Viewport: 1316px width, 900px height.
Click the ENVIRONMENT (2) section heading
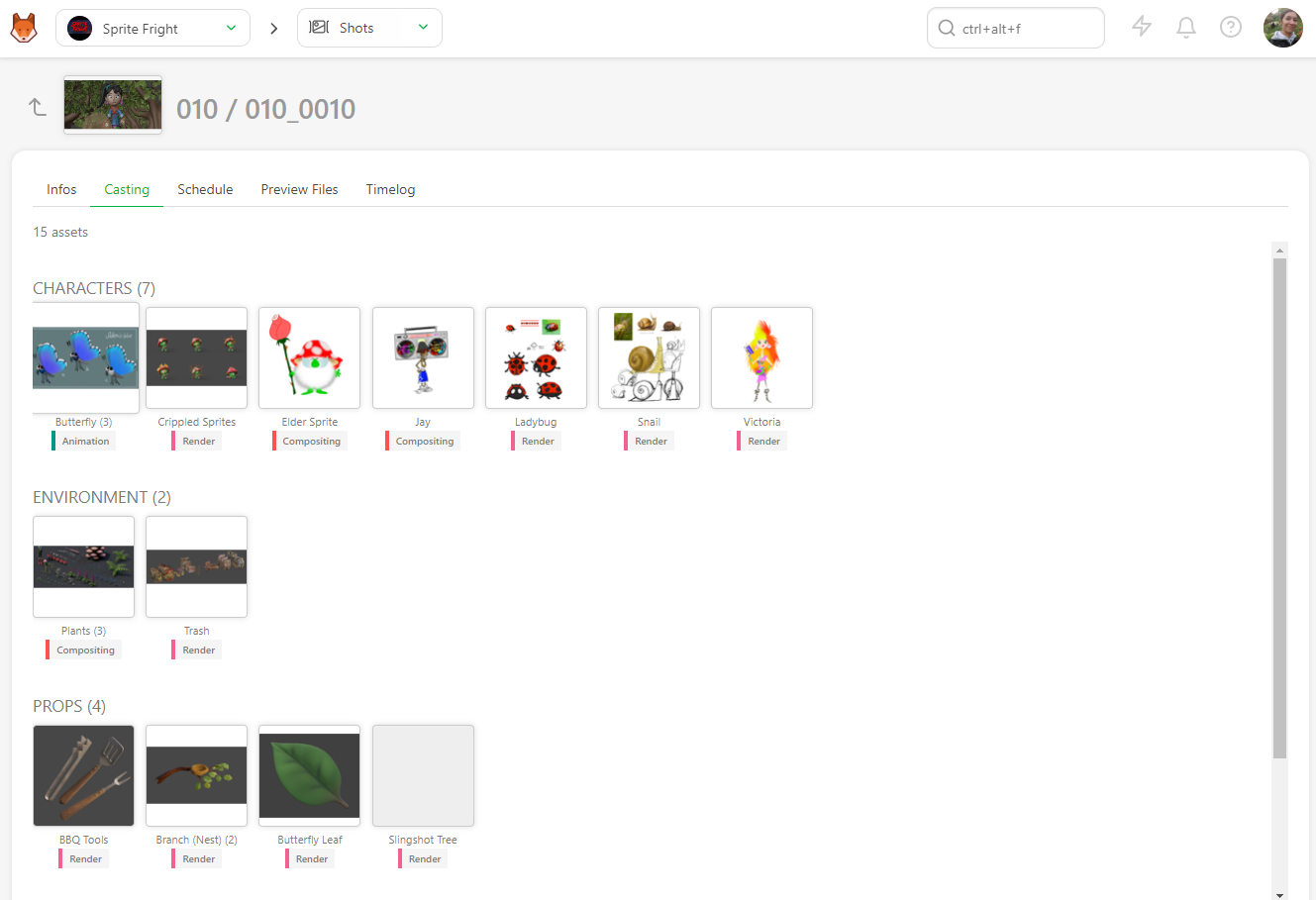point(102,497)
